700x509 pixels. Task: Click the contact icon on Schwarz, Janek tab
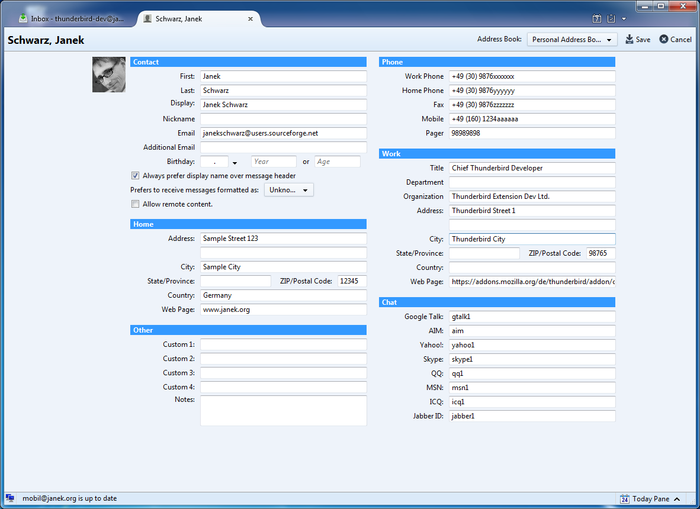click(147, 18)
